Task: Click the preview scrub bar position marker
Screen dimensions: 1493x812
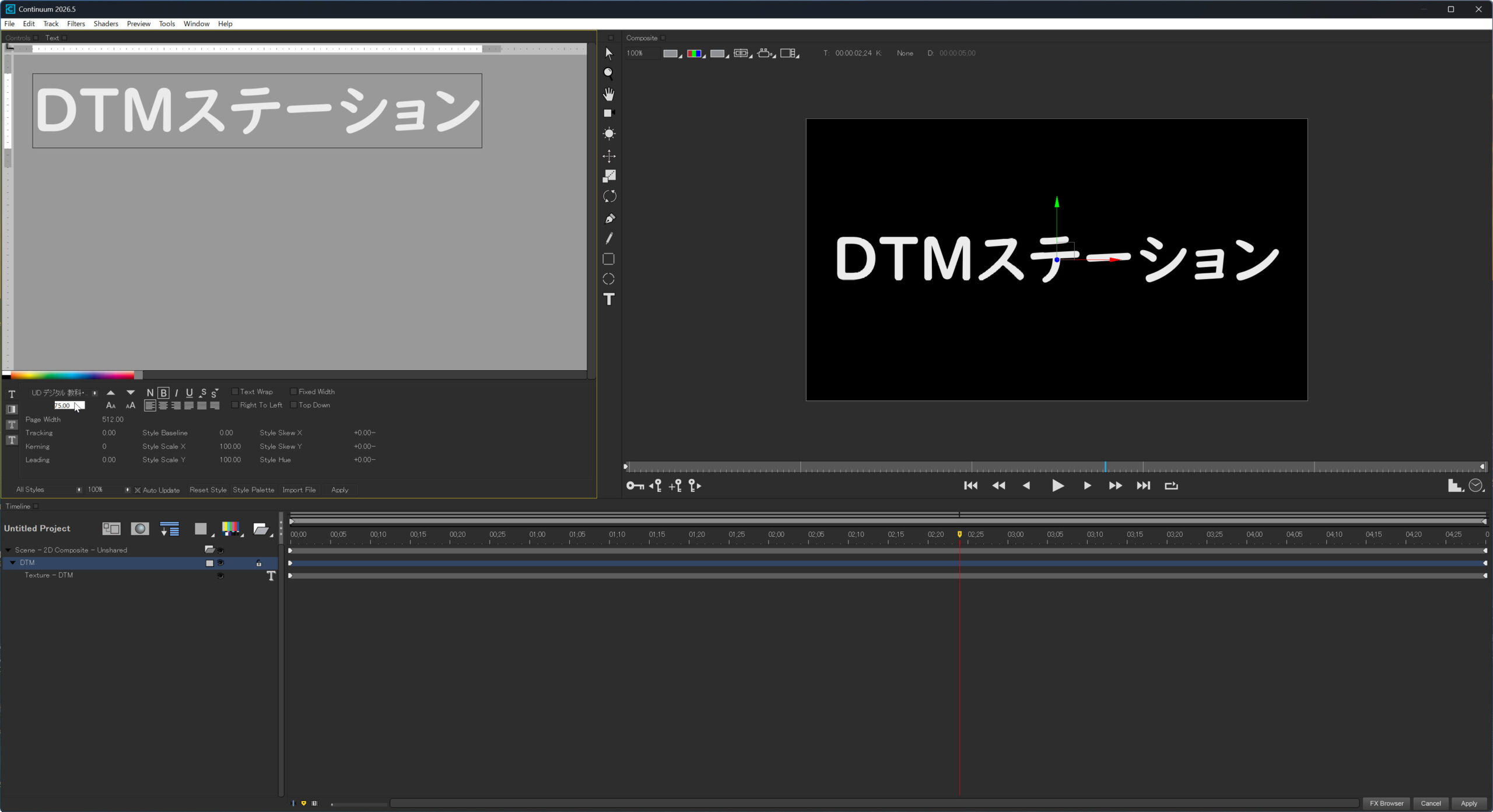Action: (1105, 467)
